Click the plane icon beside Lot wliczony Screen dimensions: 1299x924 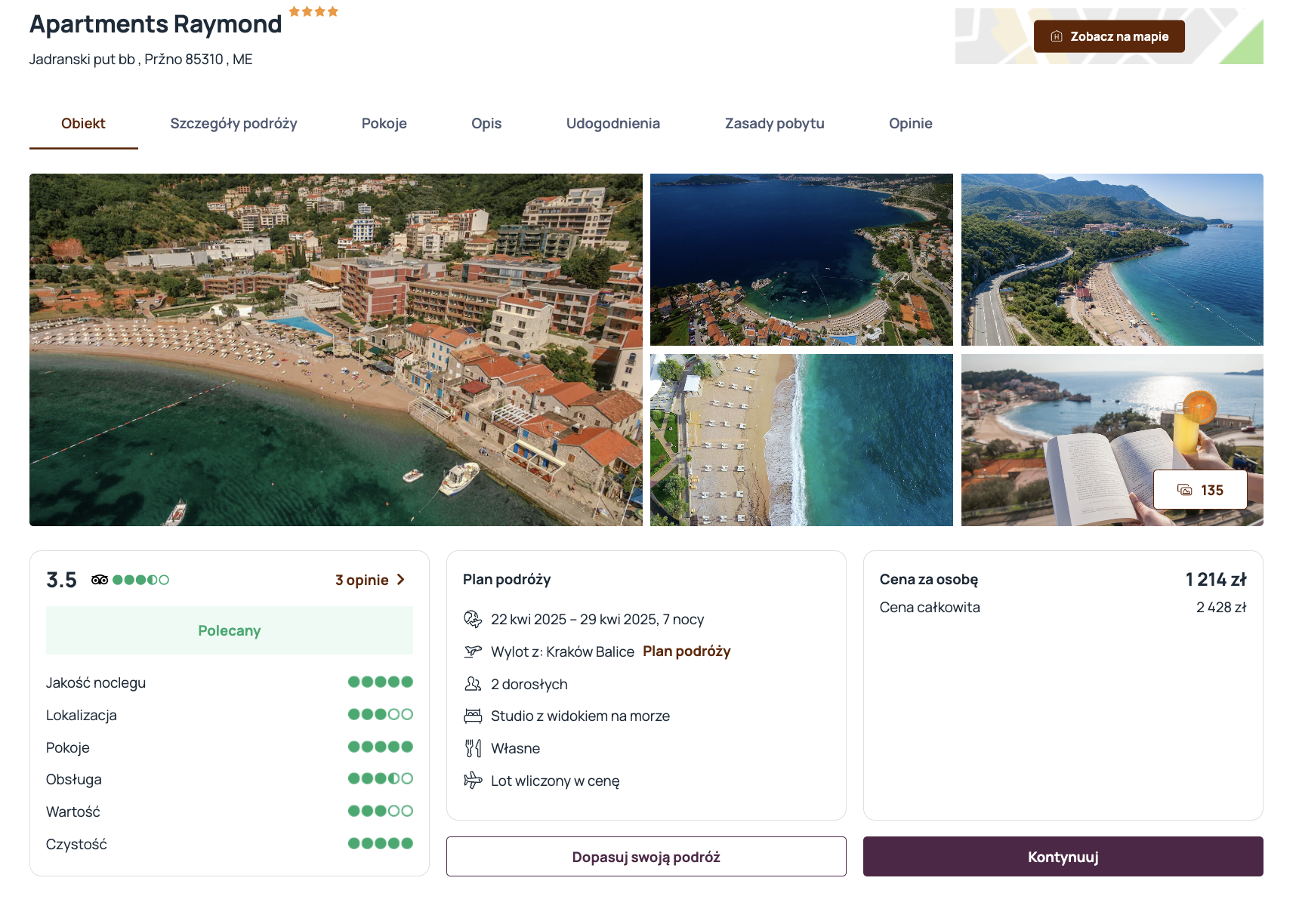(x=473, y=781)
